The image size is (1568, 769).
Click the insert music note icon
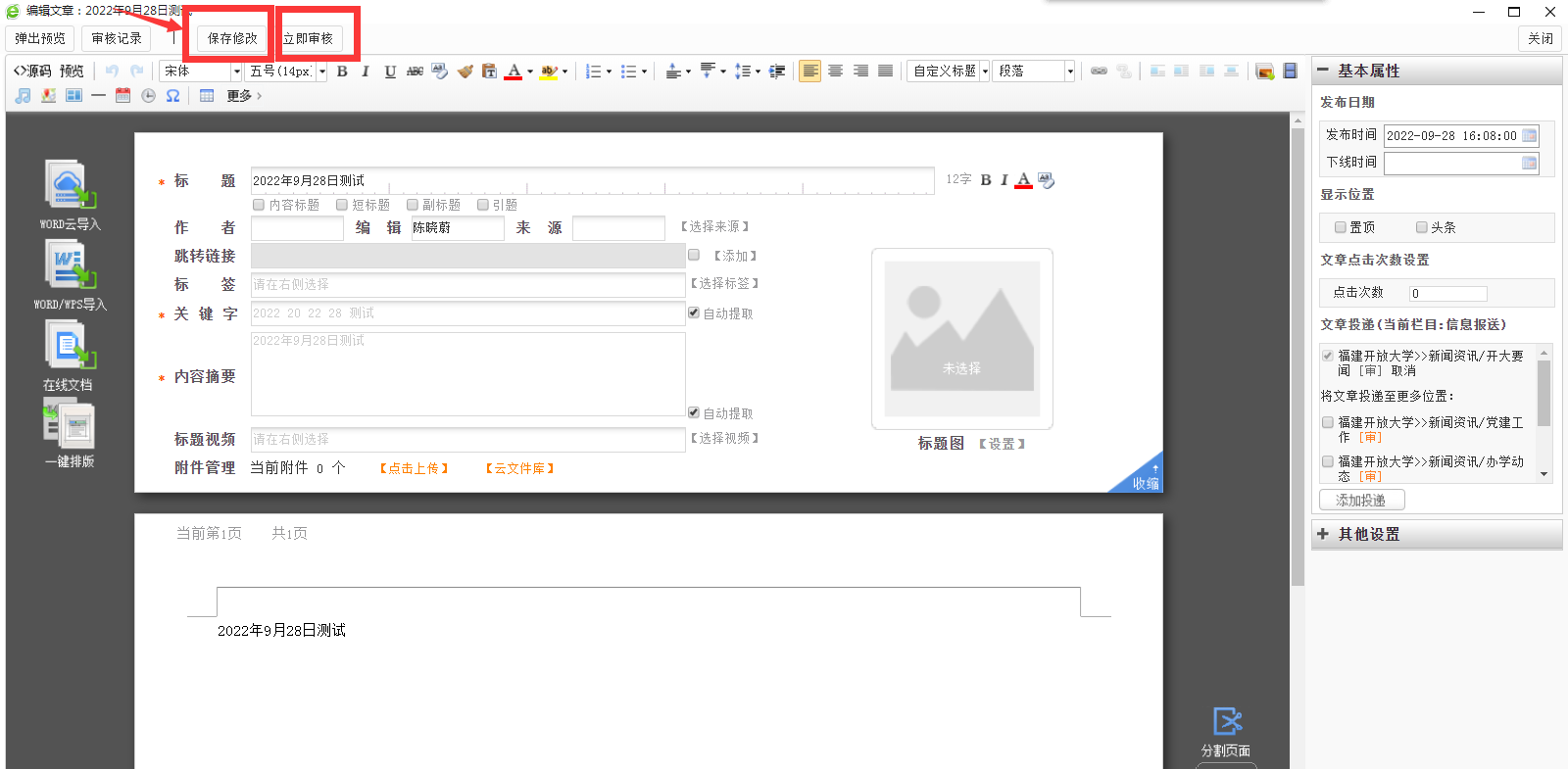pyautogui.click(x=23, y=96)
